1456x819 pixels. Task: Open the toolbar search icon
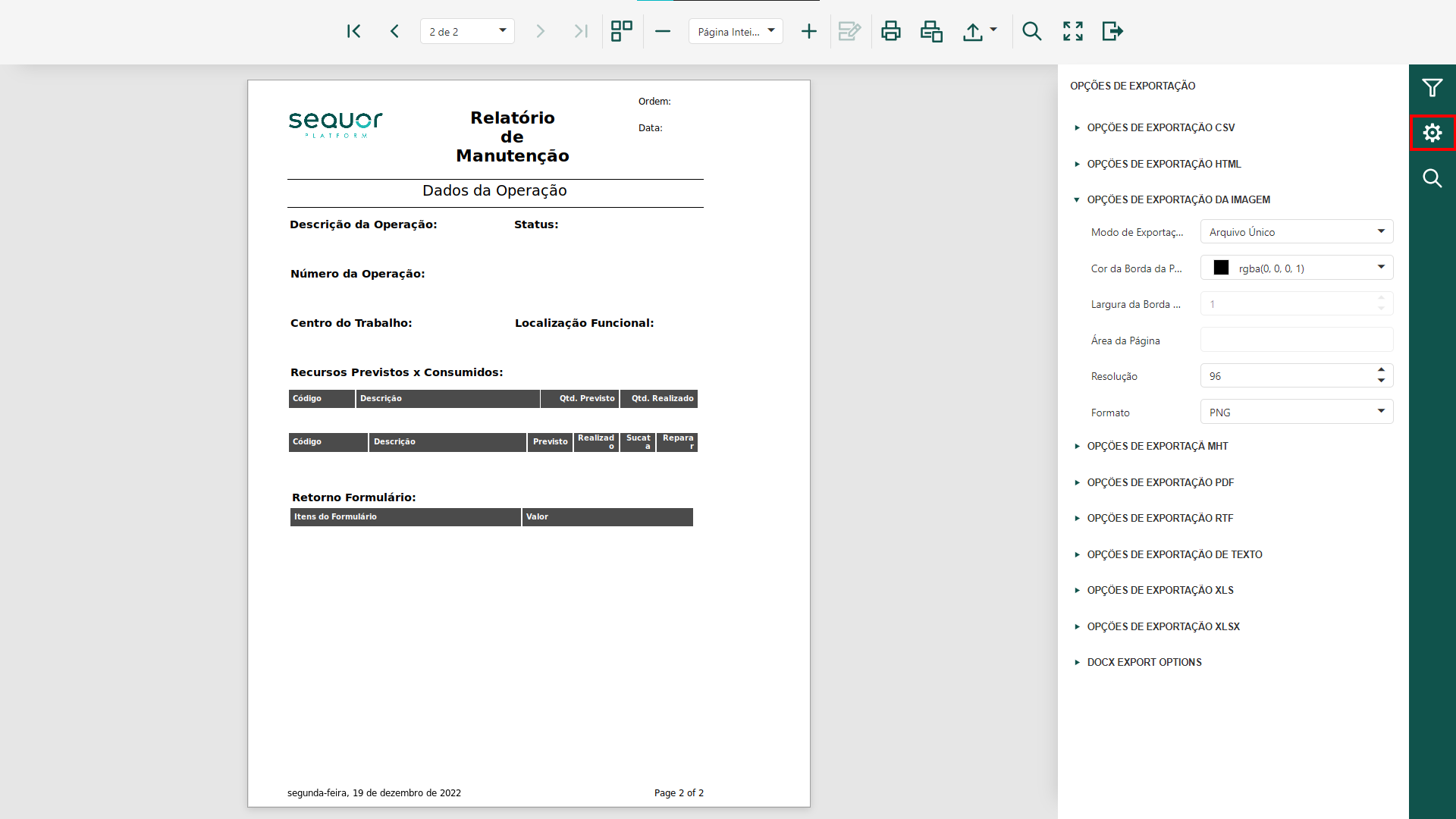click(x=1032, y=31)
